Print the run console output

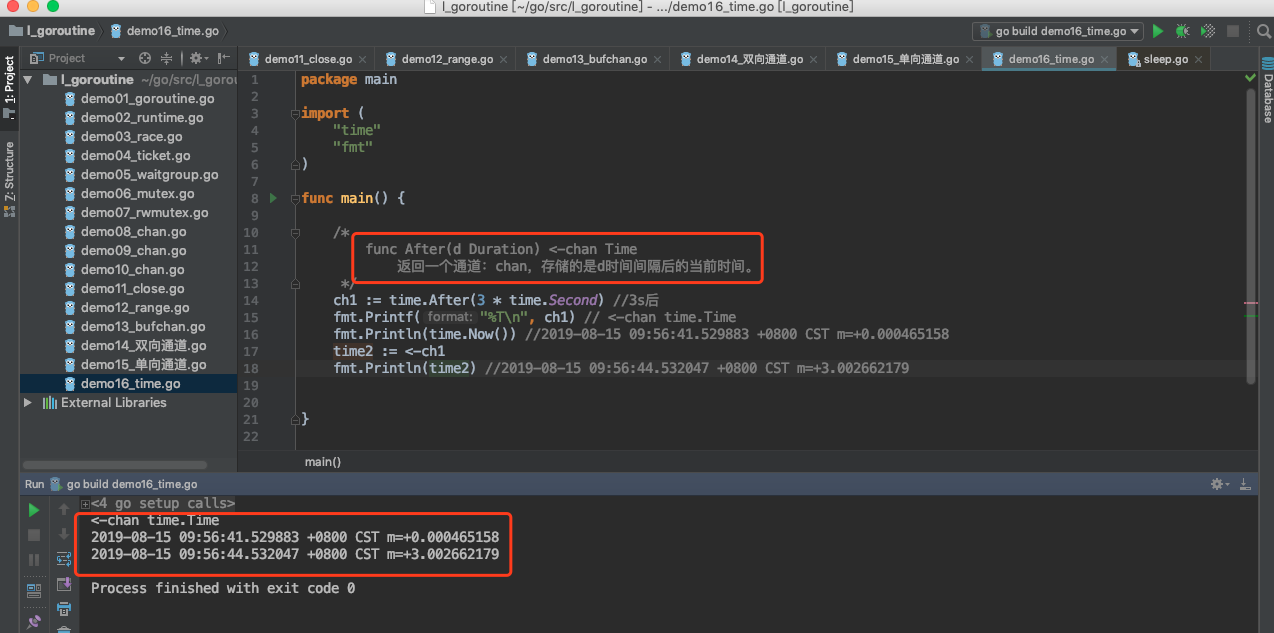pos(64,609)
